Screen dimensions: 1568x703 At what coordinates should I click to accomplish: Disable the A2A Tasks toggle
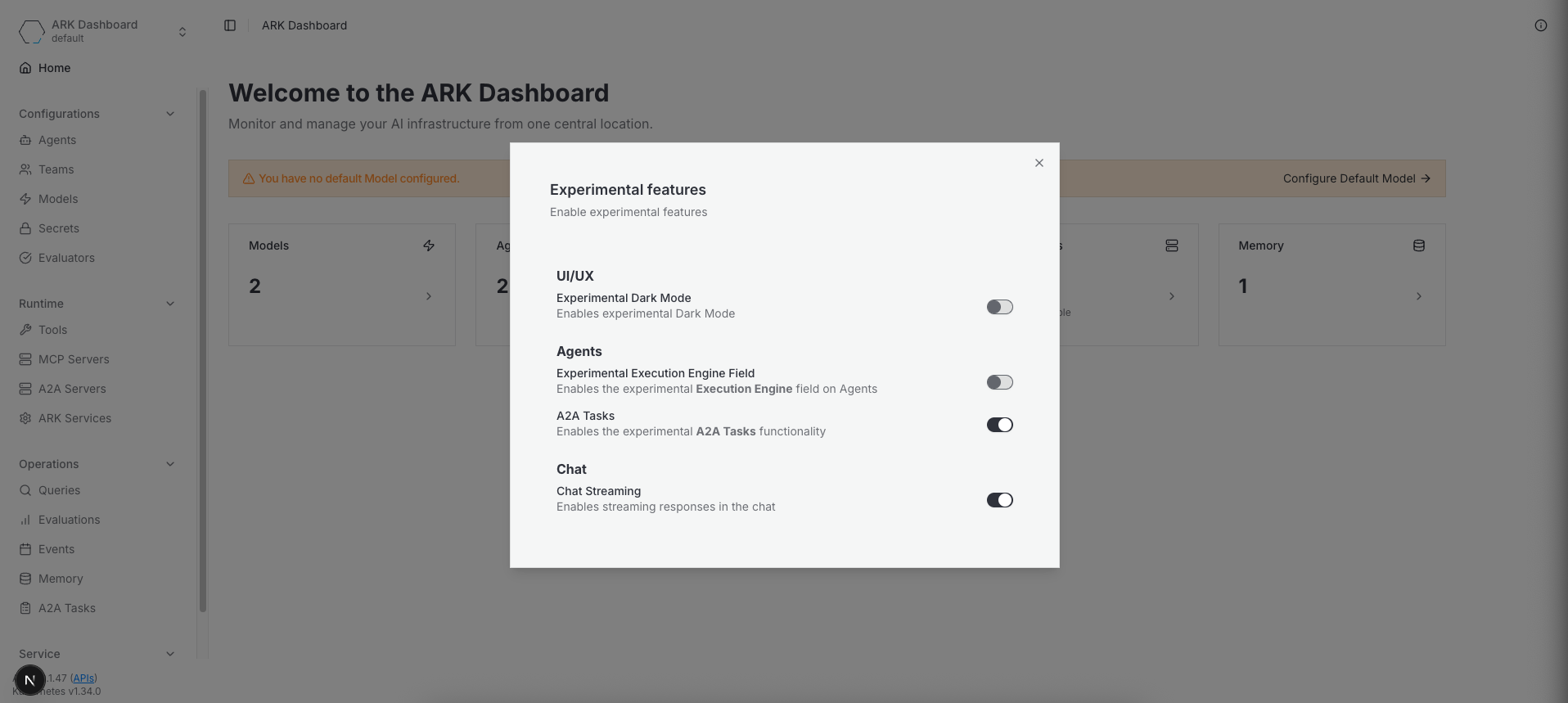[x=999, y=425]
